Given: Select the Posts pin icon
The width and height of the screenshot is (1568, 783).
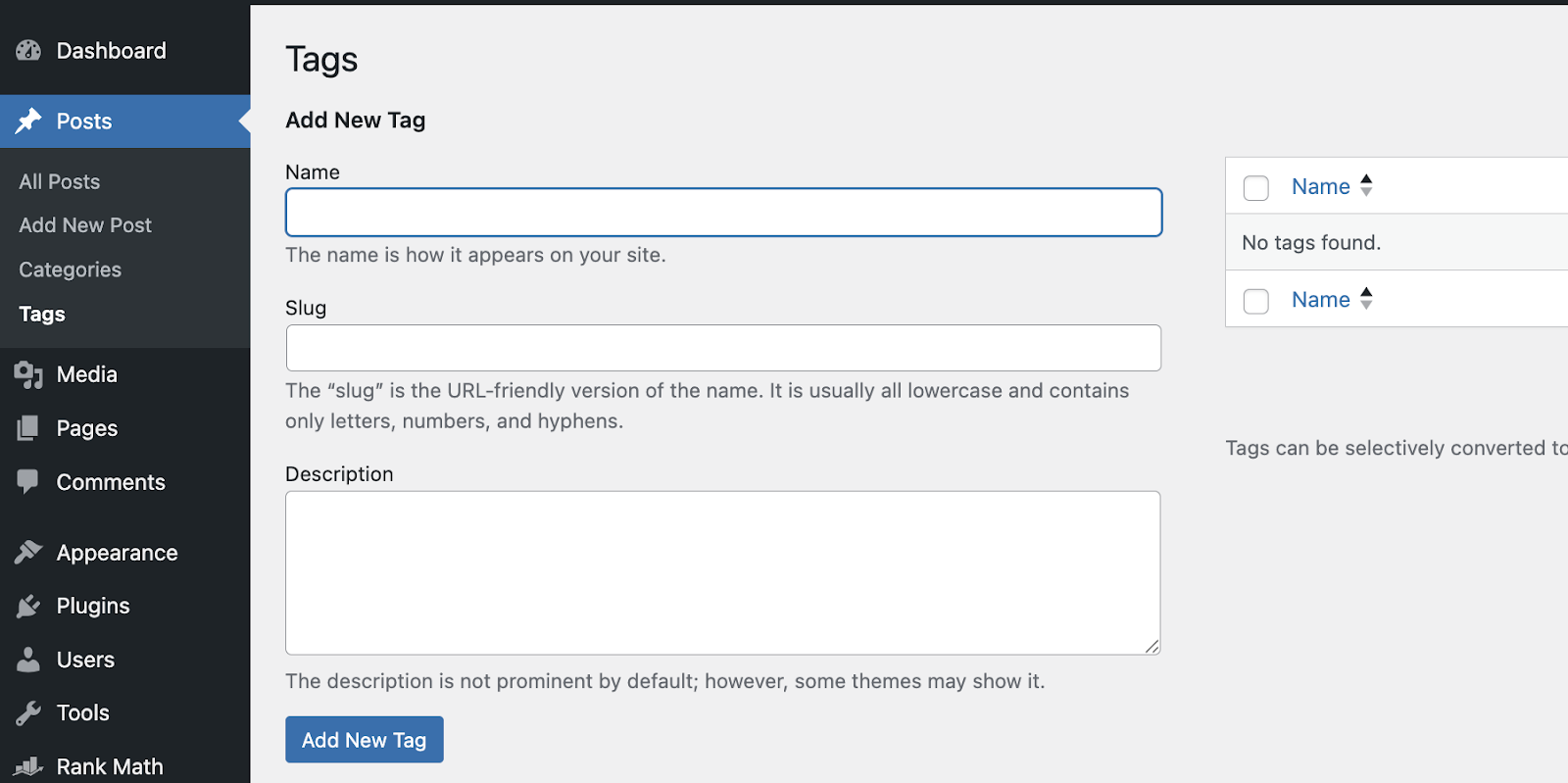Looking at the screenshot, I should point(29,121).
